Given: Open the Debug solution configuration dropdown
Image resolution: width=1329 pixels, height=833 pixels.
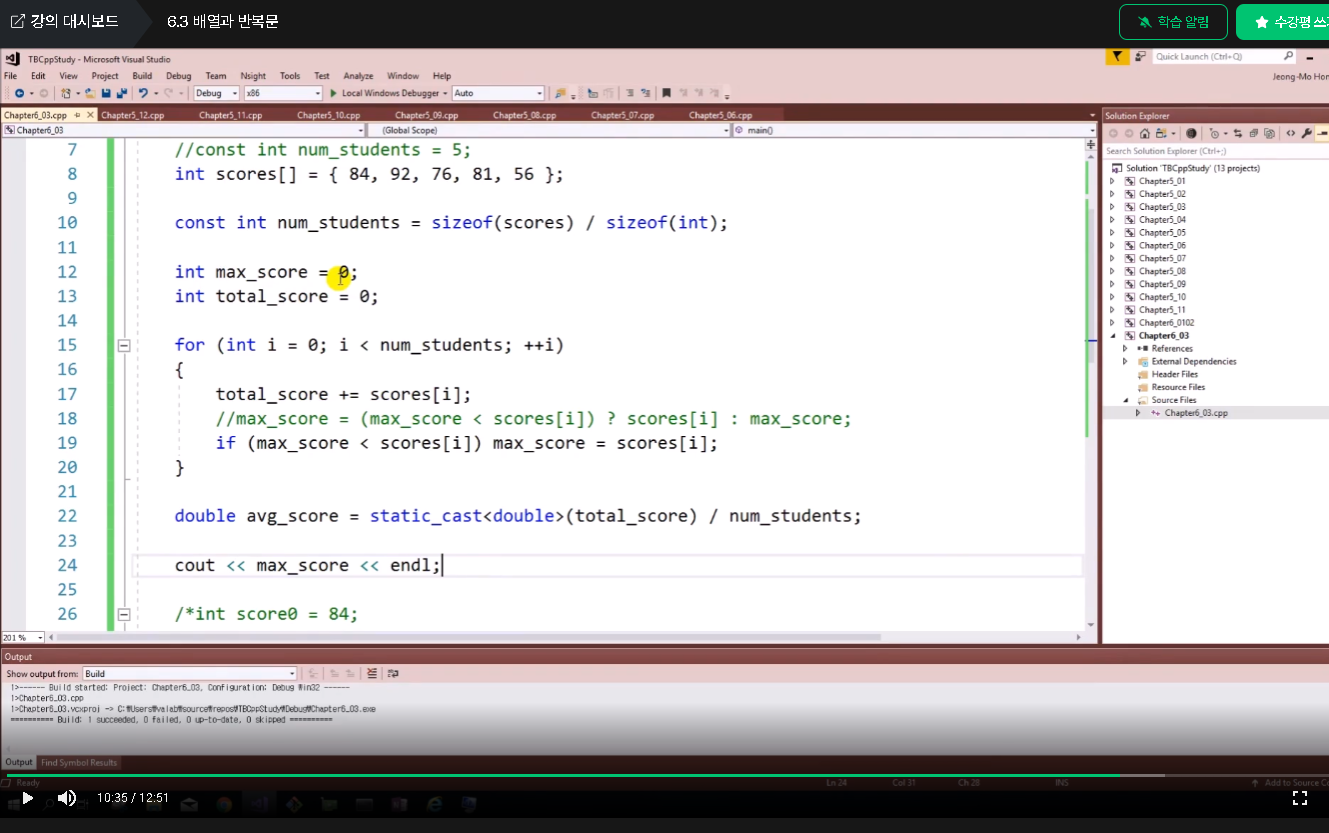Looking at the screenshot, I should click(x=217, y=93).
